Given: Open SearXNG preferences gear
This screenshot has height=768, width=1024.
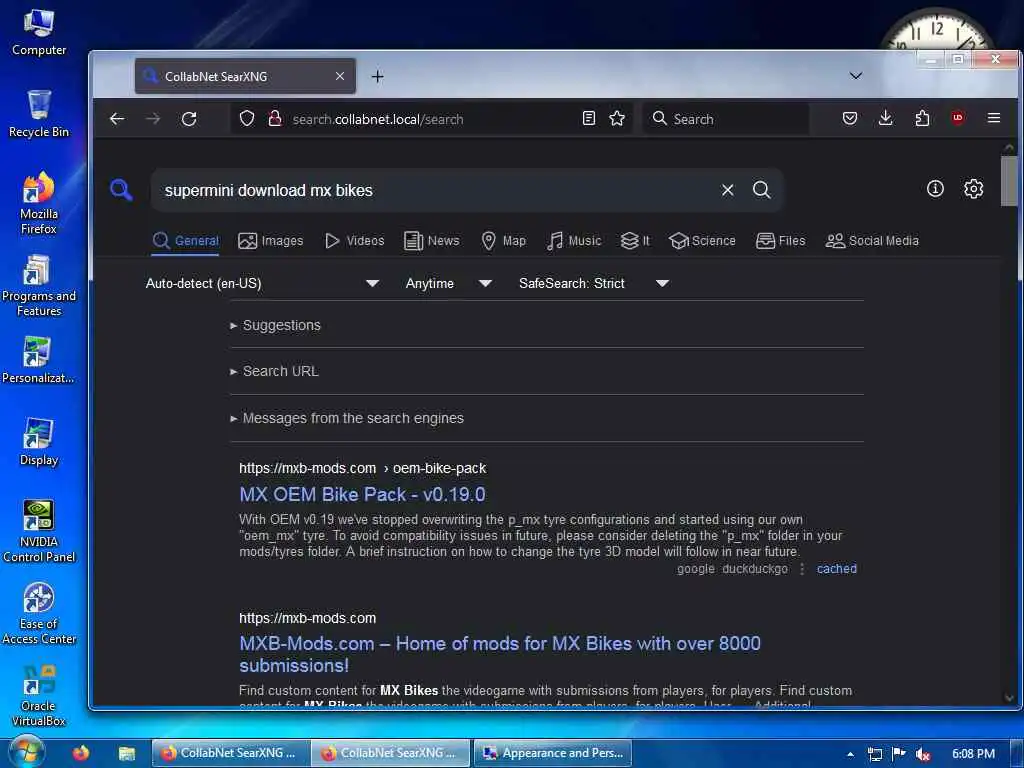Looking at the screenshot, I should (x=973, y=189).
